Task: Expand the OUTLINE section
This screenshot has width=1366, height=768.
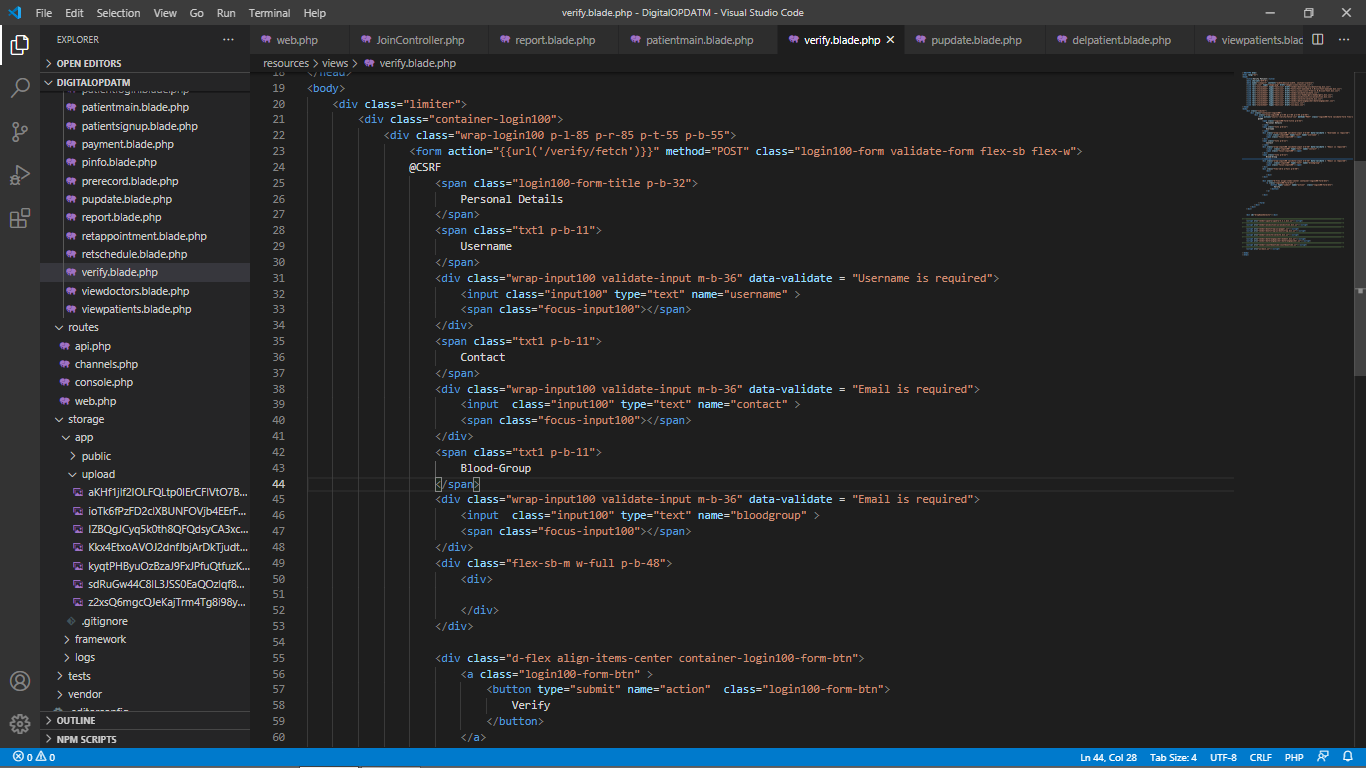Action: [x=80, y=720]
